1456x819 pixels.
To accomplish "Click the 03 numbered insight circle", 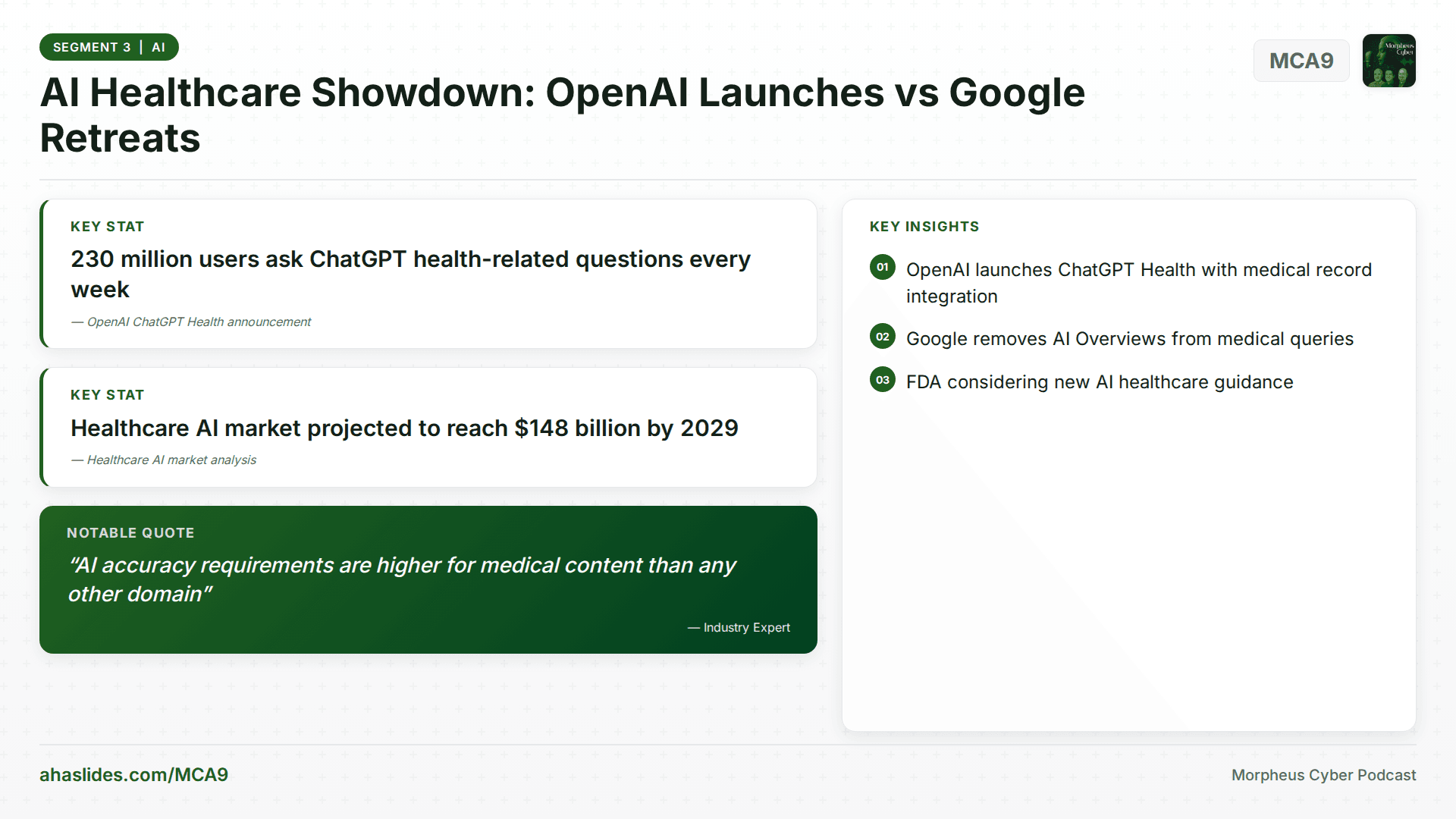I will click(x=882, y=380).
